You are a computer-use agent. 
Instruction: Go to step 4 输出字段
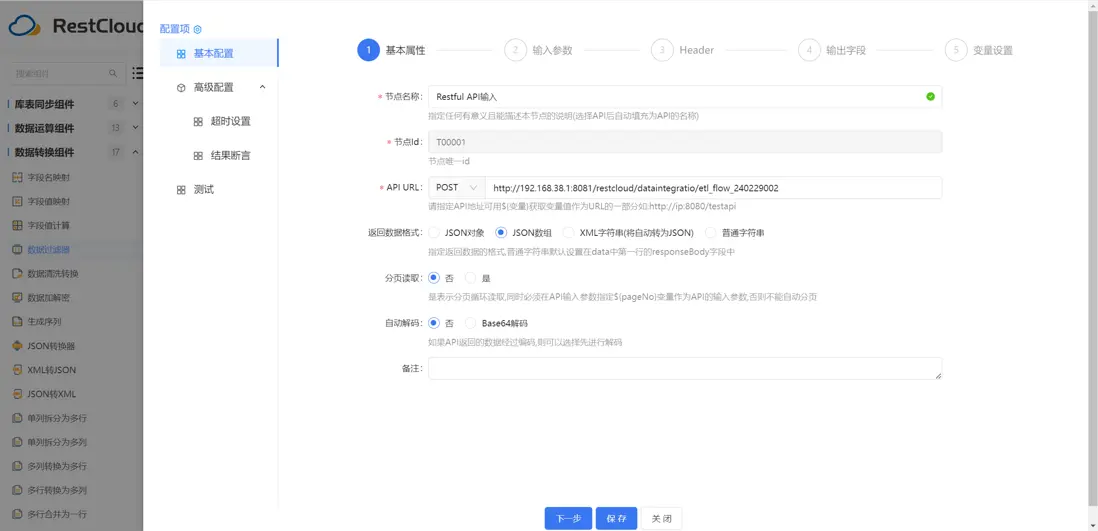coord(832,50)
